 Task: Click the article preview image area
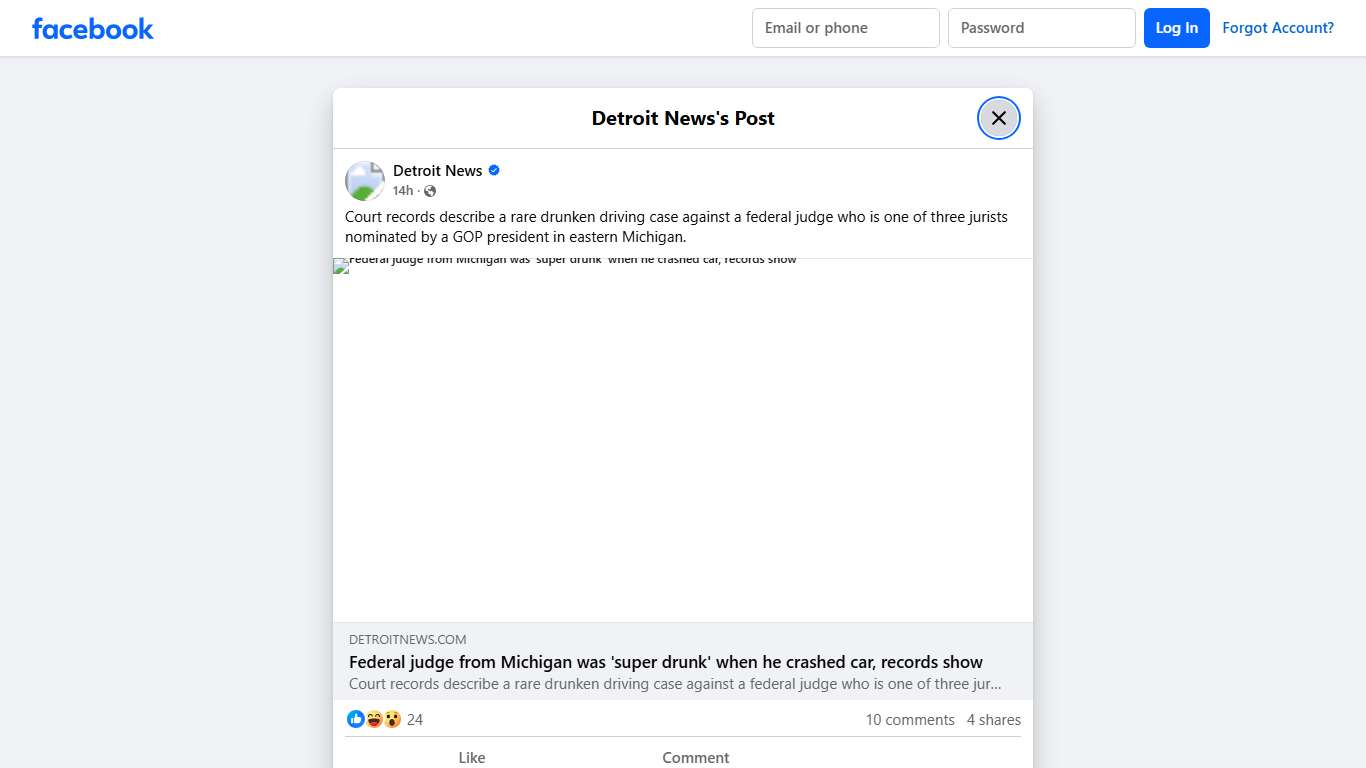click(x=682, y=440)
